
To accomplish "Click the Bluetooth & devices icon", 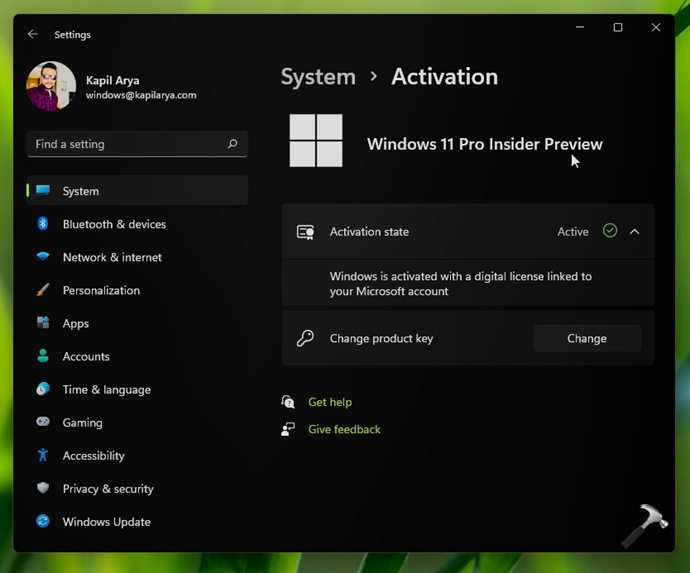I will pos(43,224).
